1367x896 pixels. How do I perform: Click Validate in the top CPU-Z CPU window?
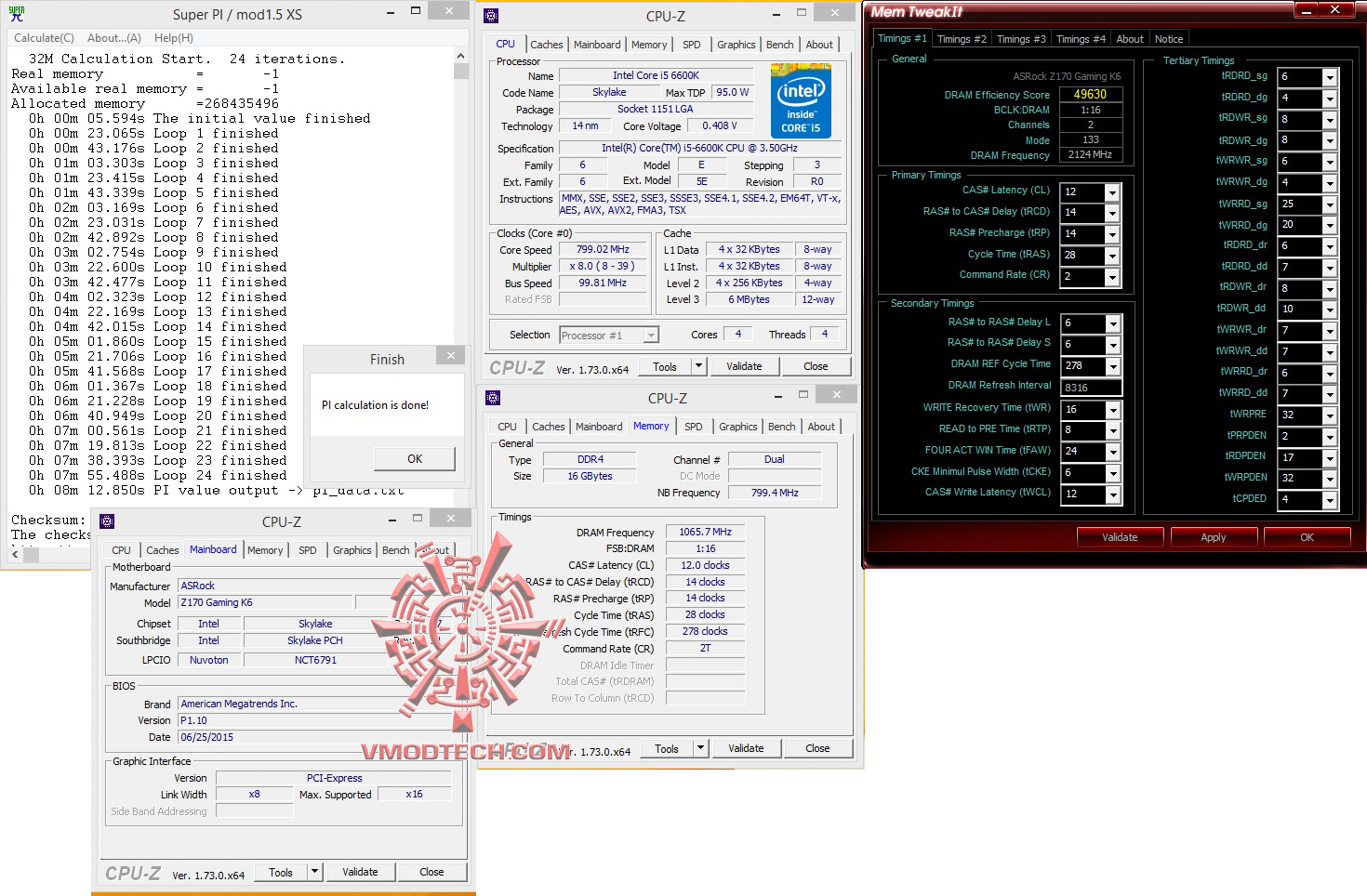(x=744, y=366)
